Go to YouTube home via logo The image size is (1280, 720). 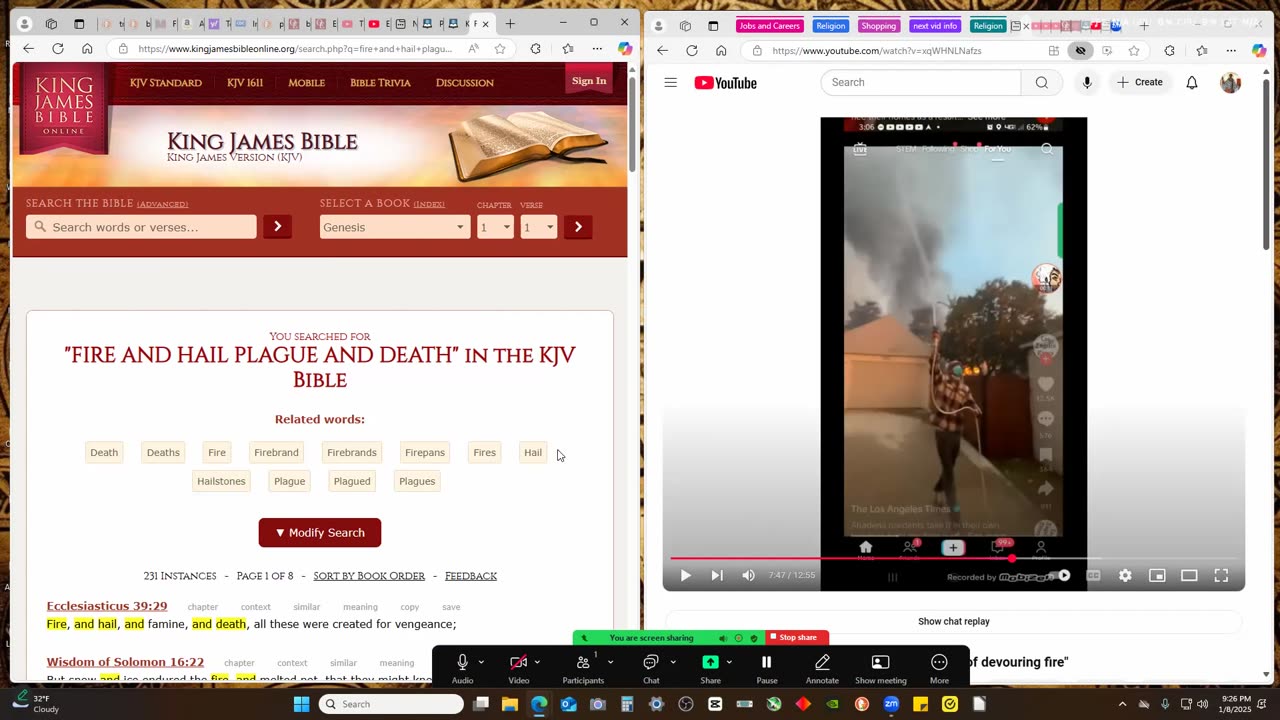pos(726,83)
